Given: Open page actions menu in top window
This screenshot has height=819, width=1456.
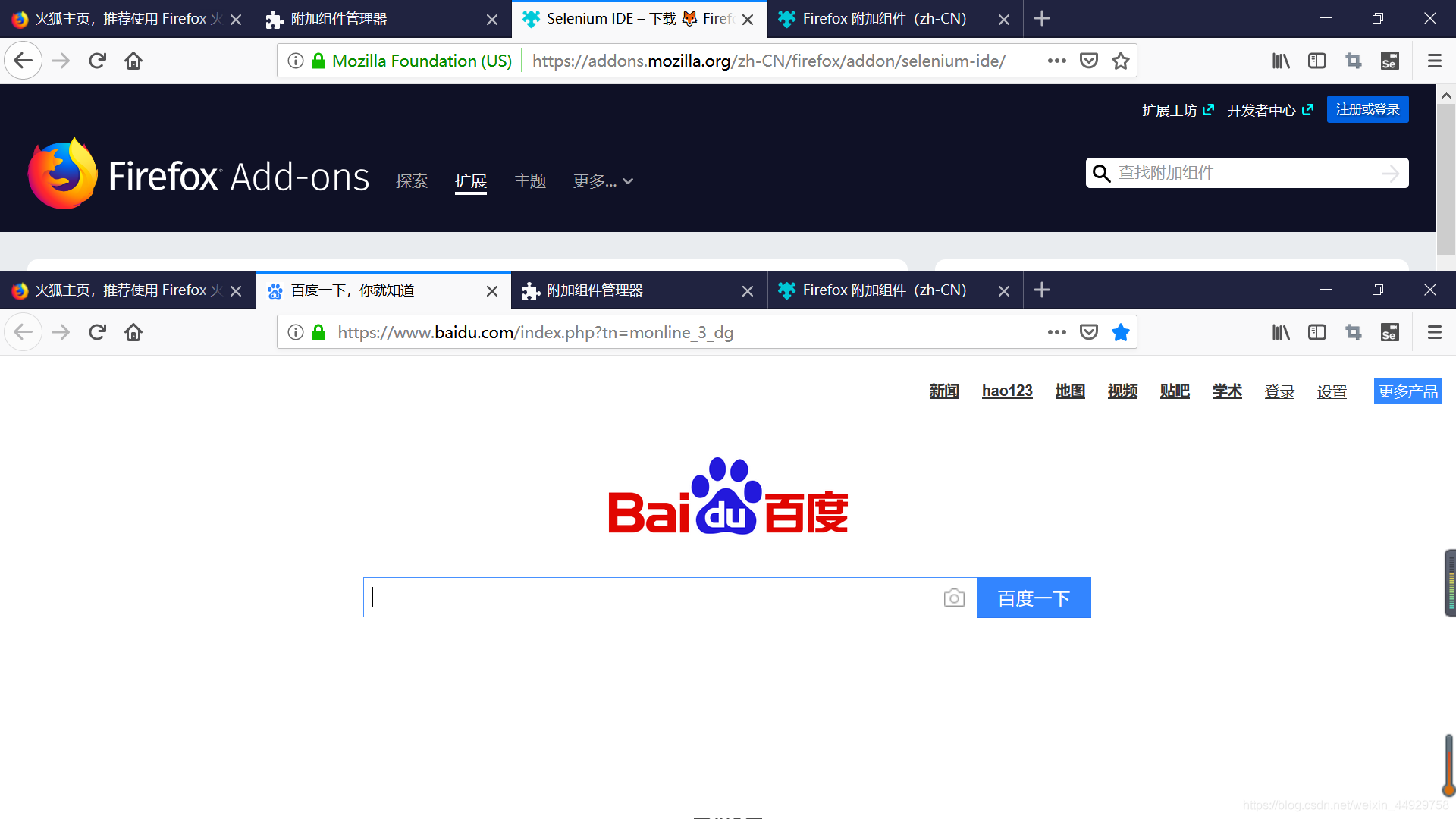Looking at the screenshot, I should tap(1056, 61).
